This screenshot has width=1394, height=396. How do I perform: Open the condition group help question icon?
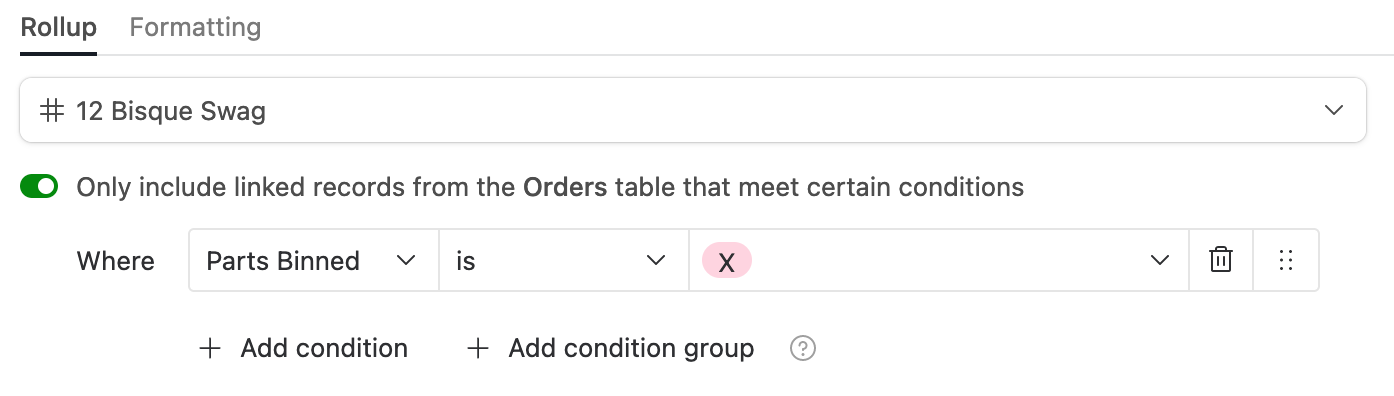[803, 348]
